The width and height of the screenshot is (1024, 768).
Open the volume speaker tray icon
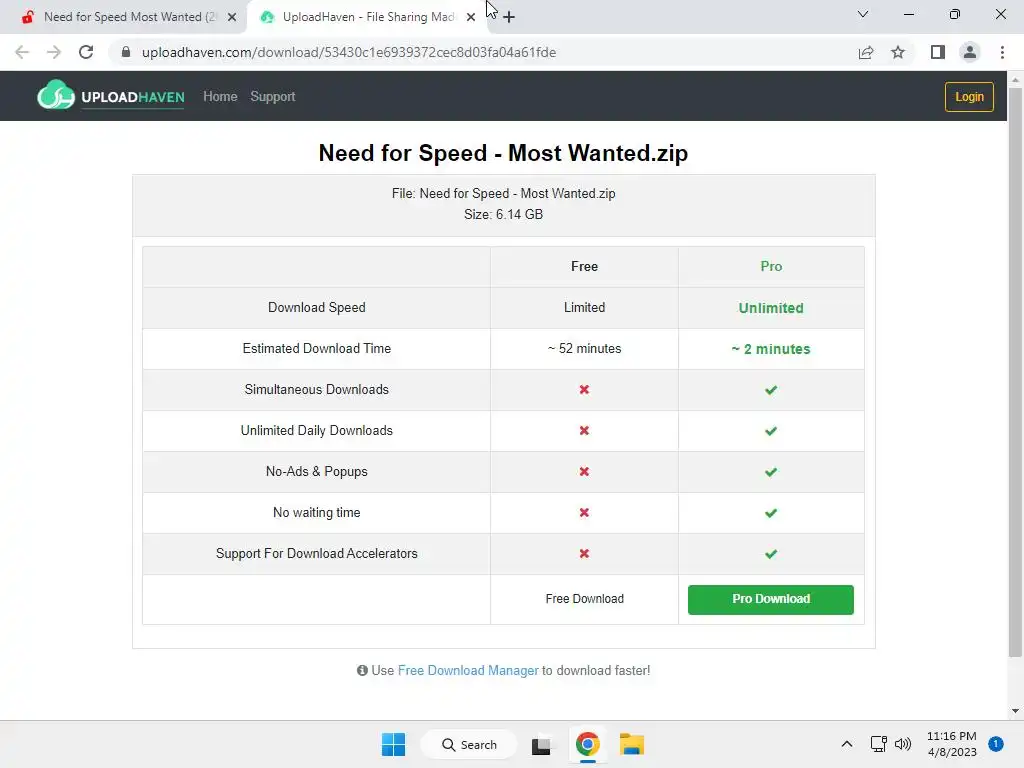pyautogui.click(x=903, y=744)
